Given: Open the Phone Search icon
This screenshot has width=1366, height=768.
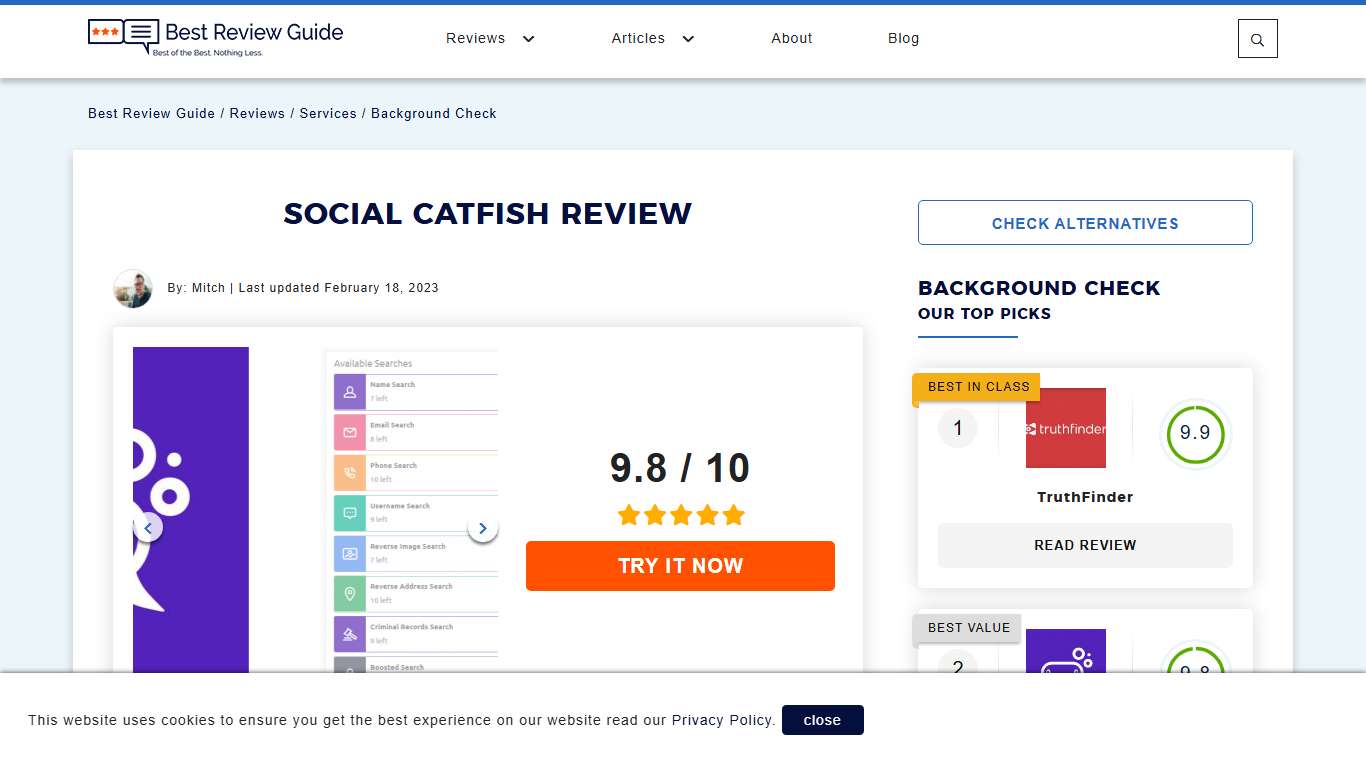Looking at the screenshot, I should click(350, 472).
